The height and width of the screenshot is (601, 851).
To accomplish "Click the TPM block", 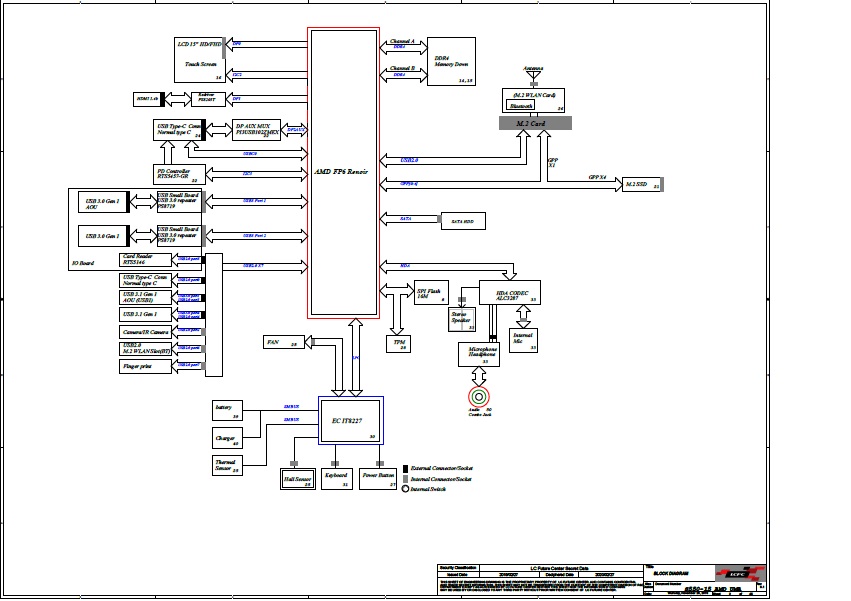I will coord(398,344).
